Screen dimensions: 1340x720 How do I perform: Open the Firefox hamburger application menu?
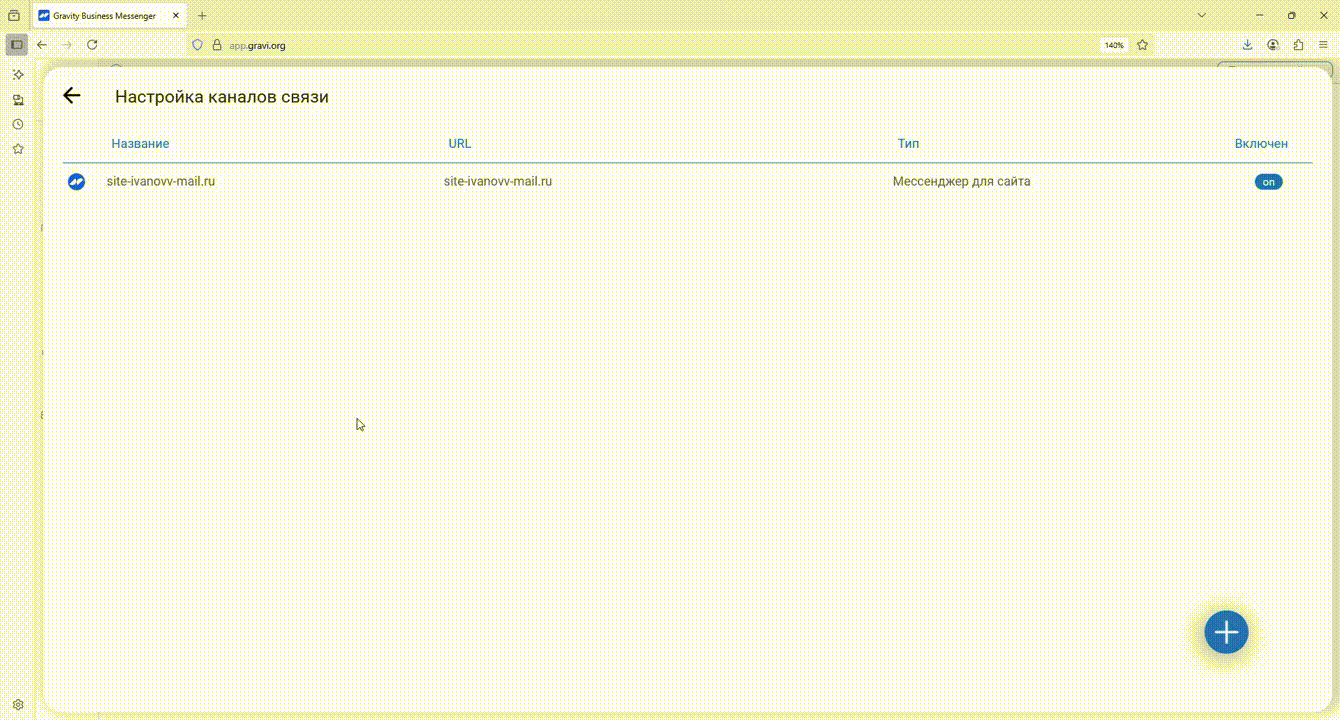[1323, 45]
